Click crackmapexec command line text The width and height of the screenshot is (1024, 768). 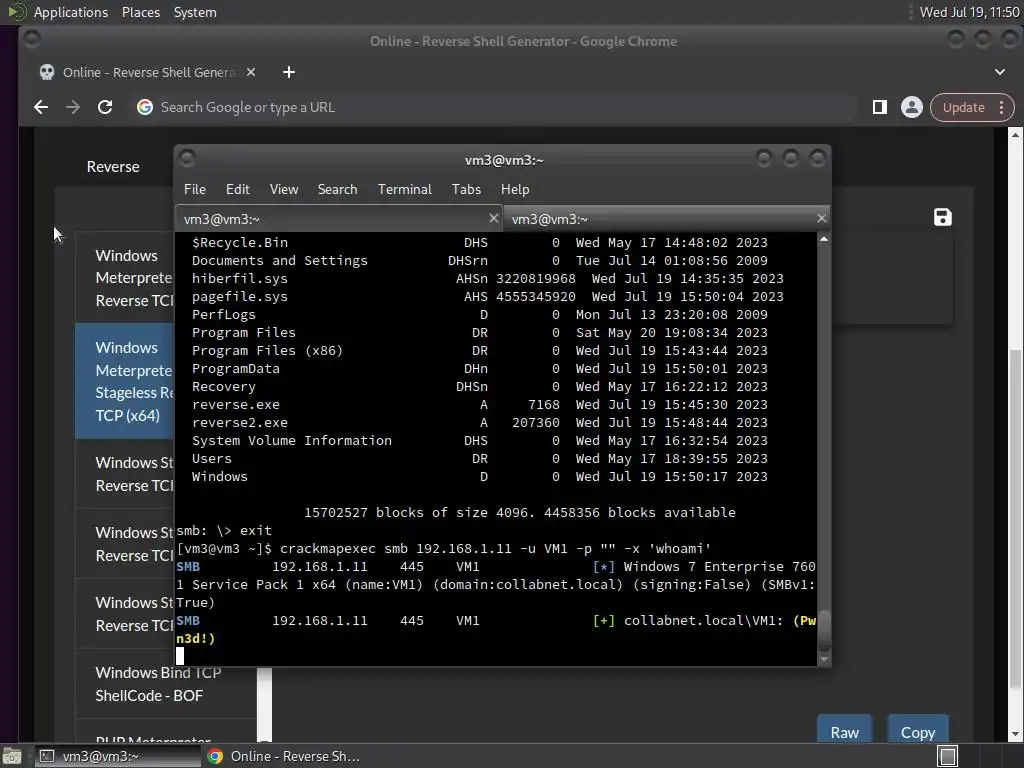[x=495, y=549]
